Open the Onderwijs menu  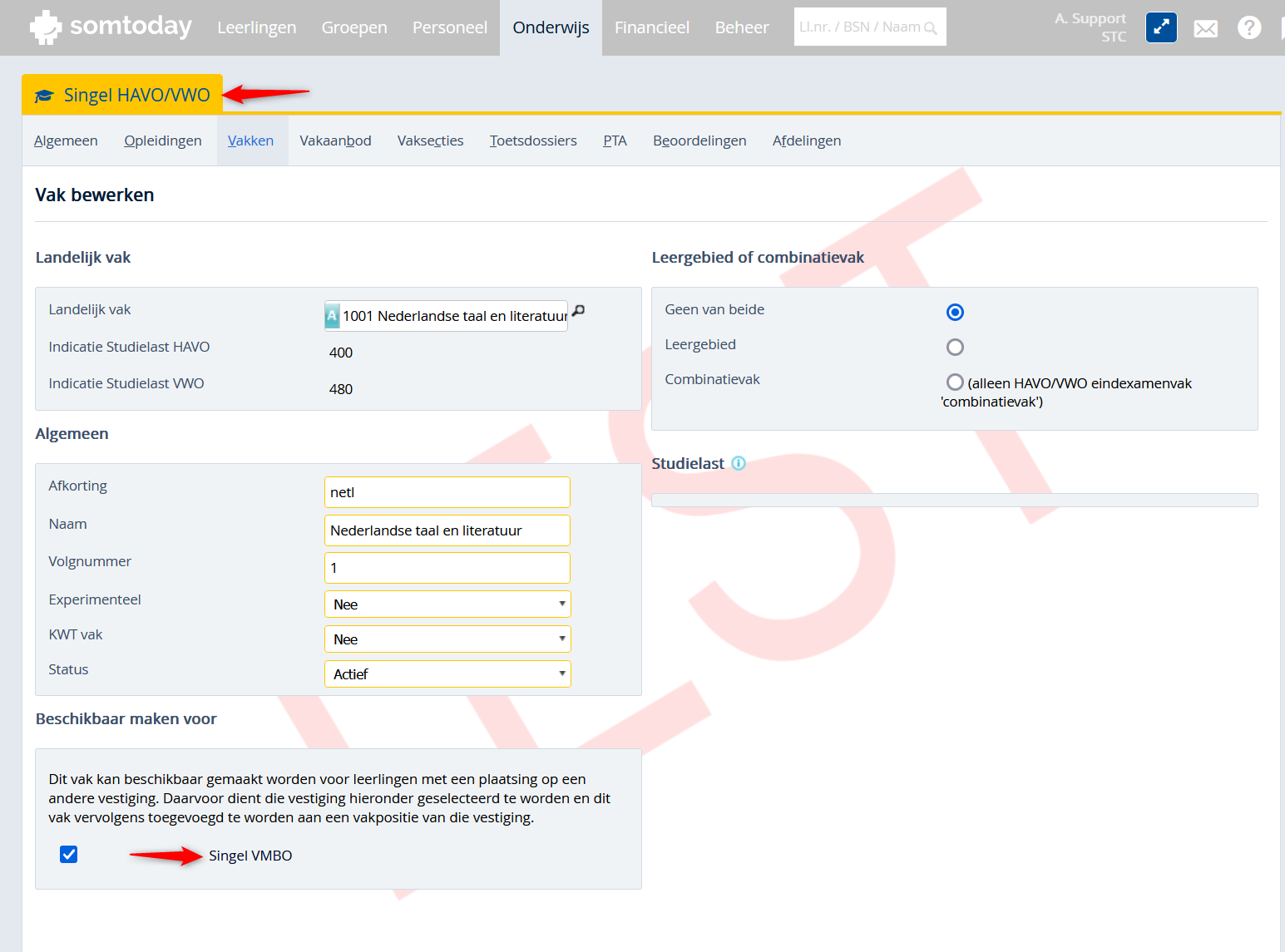click(x=551, y=27)
